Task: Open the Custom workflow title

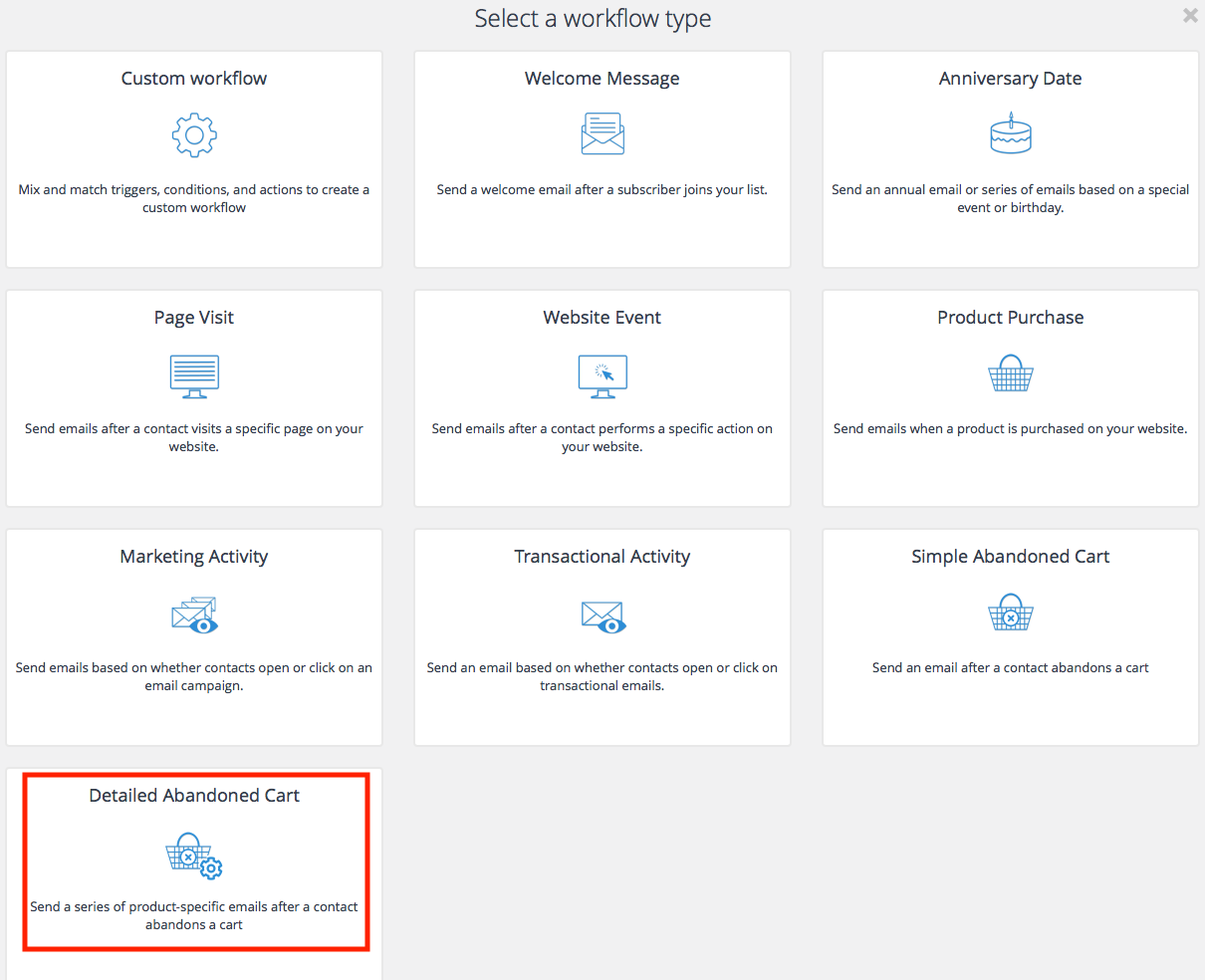Action: [194, 79]
